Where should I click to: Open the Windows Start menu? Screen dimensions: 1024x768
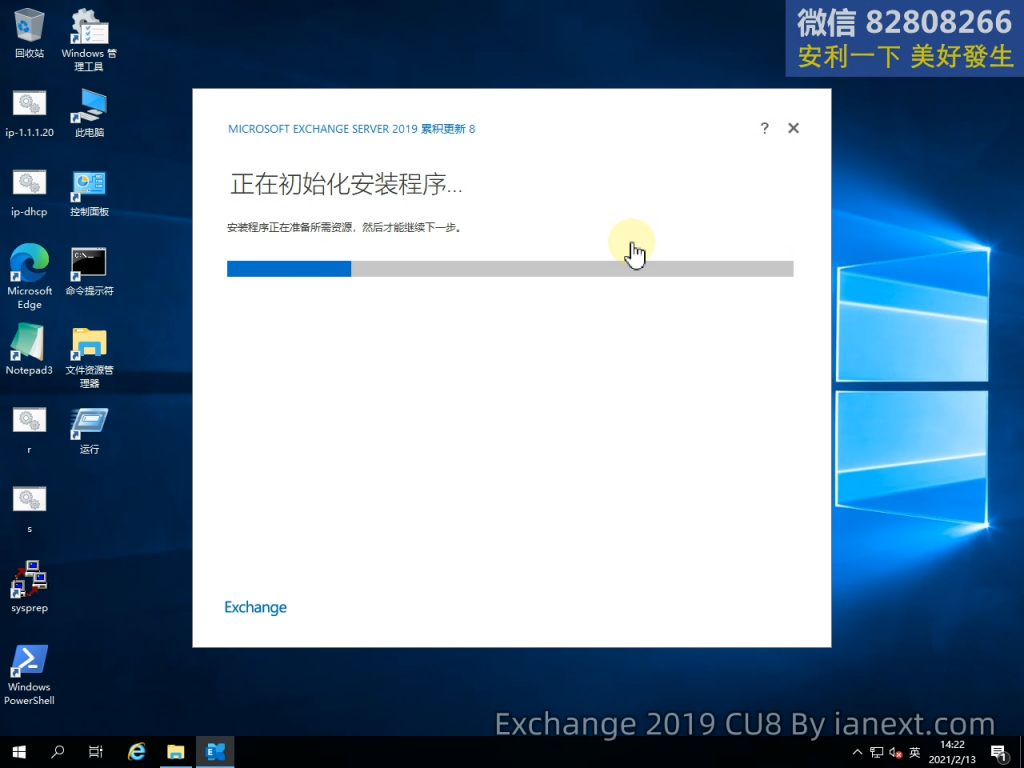coord(18,752)
